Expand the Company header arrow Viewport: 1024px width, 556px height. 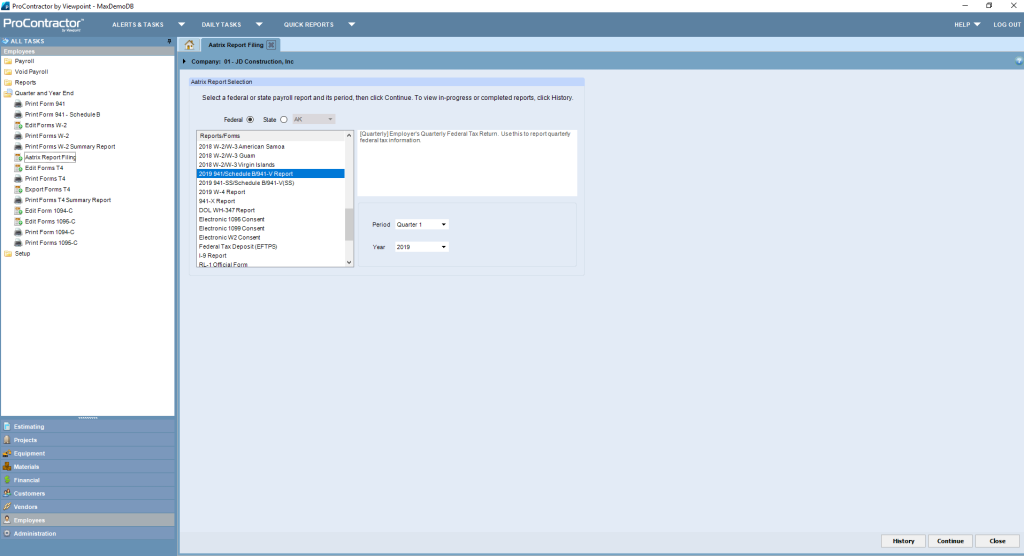185,61
